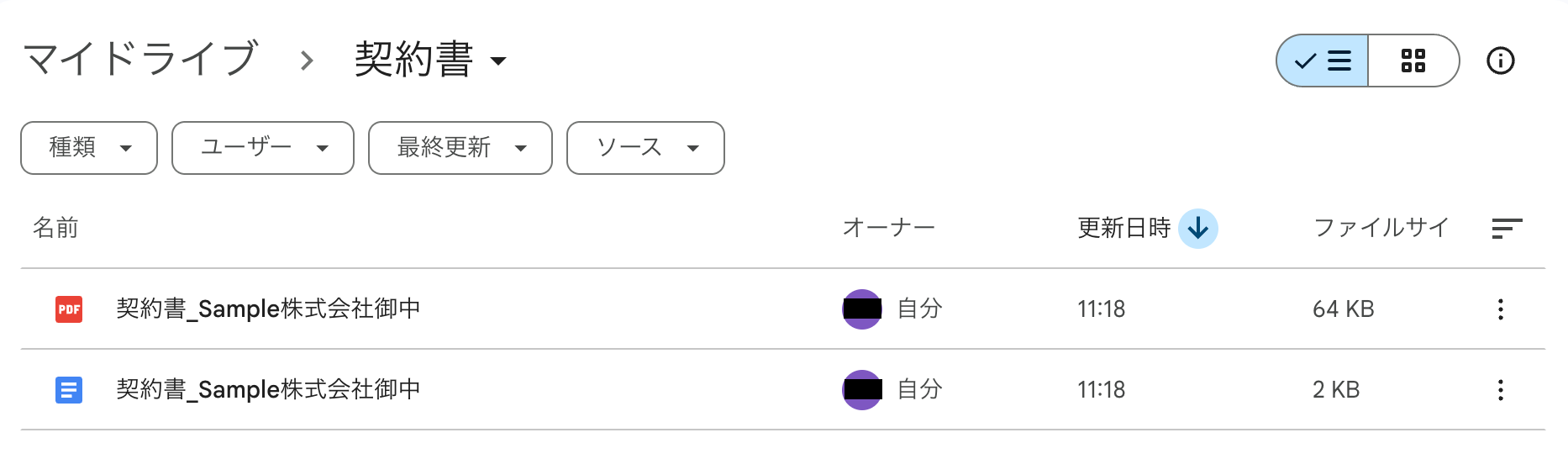Switch to grid layout view
This screenshot has height=459, width=1568.
[x=1413, y=61]
